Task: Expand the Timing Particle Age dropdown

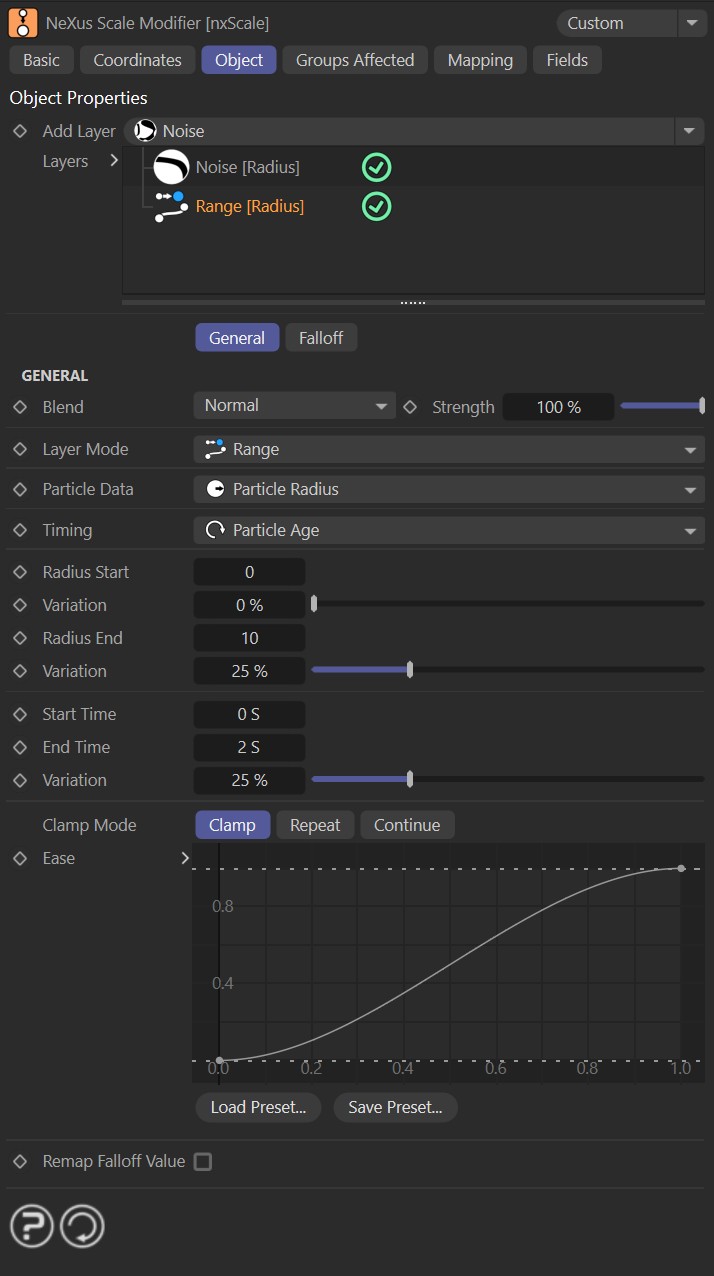Action: tap(449, 531)
